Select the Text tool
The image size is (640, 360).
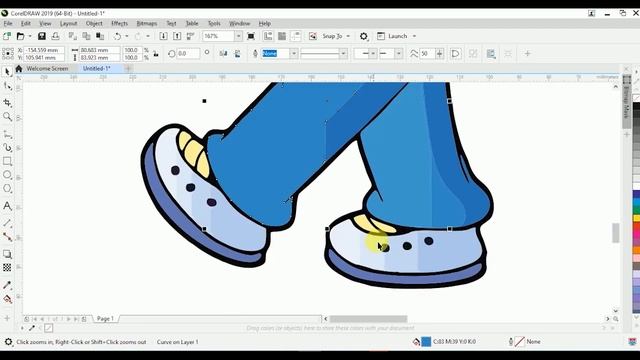click(7, 206)
